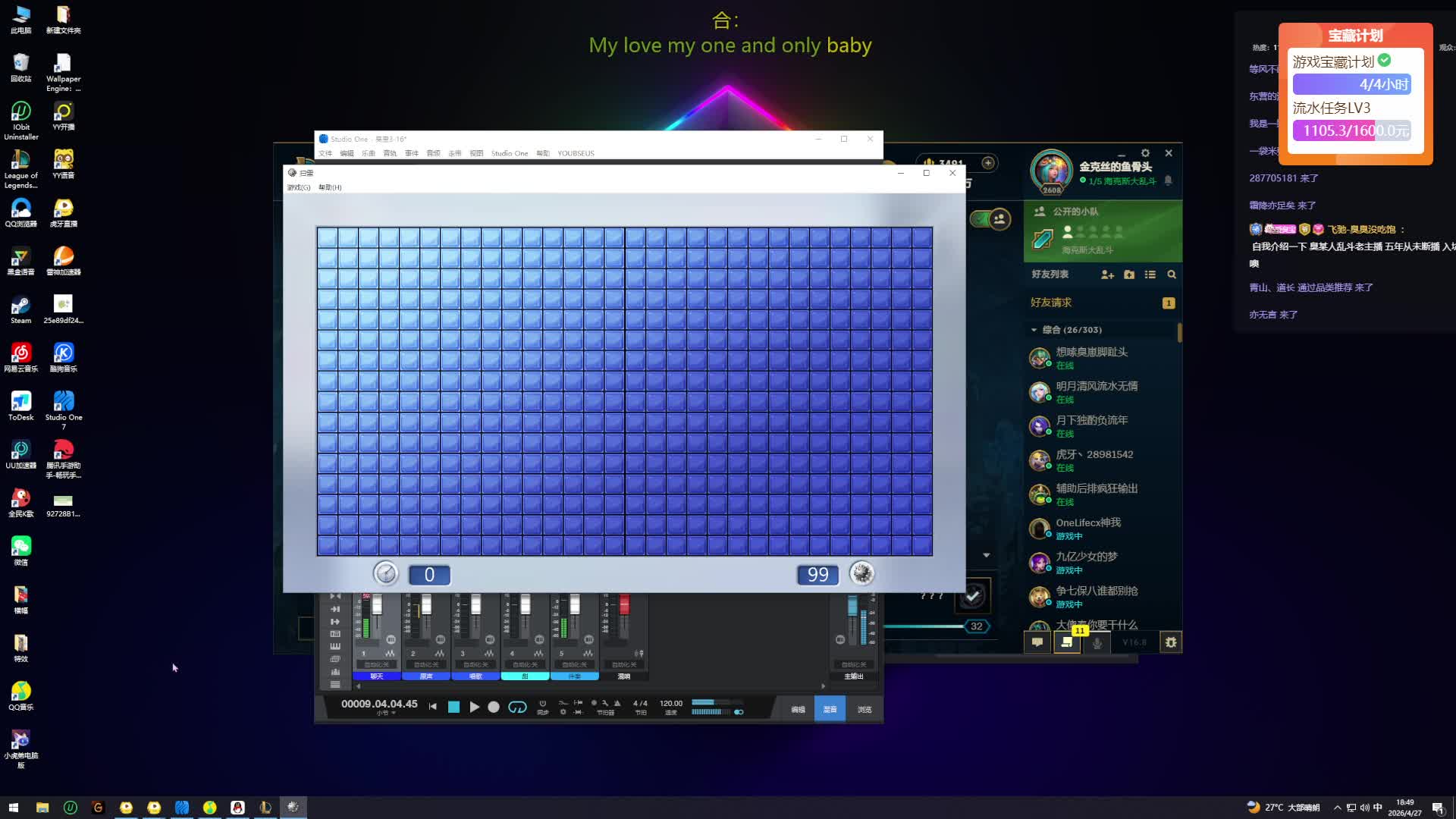This screenshot has height=819, width=1456.
Task: Toggle the open party switch
Action: [990, 219]
